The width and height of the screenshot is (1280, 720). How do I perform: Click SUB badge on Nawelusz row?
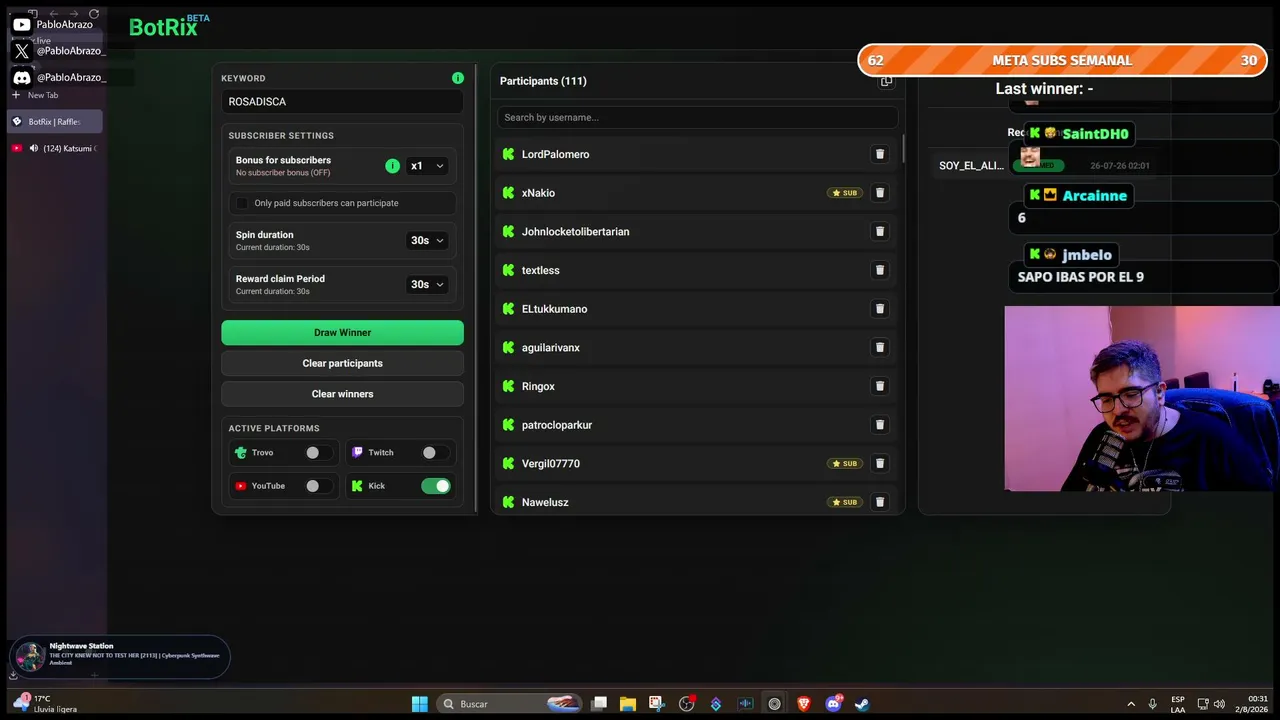(x=845, y=502)
